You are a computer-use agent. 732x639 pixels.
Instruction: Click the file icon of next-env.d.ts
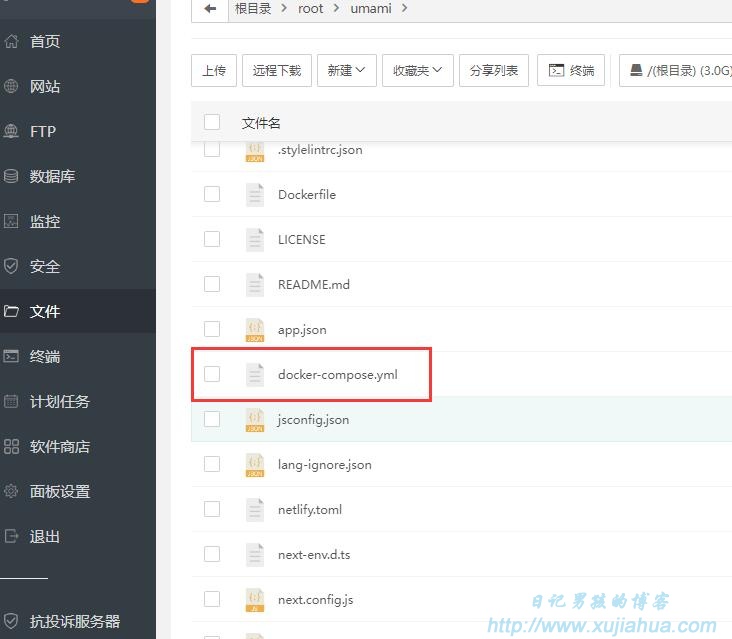[x=255, y=555]
